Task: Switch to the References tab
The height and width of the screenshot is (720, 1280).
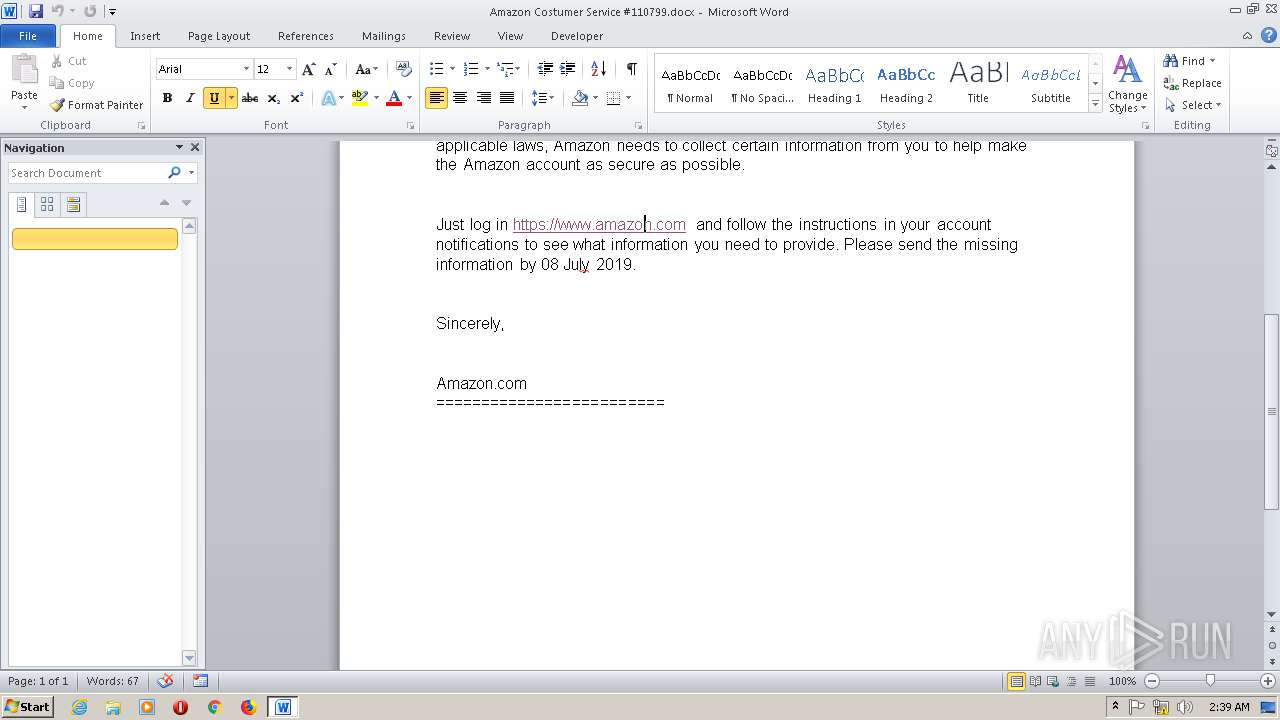Action: (306, 36)
